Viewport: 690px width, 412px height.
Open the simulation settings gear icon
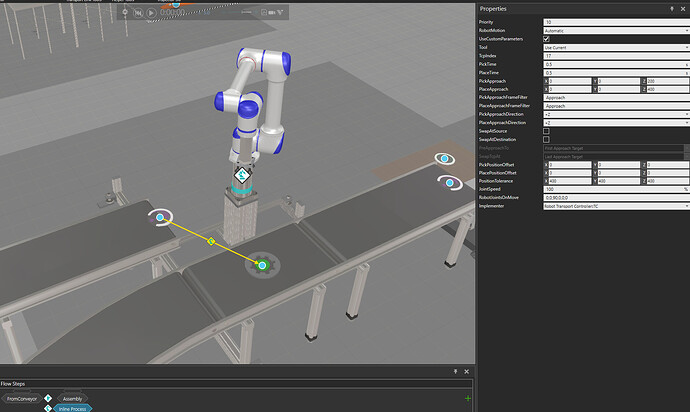point(125,12)
